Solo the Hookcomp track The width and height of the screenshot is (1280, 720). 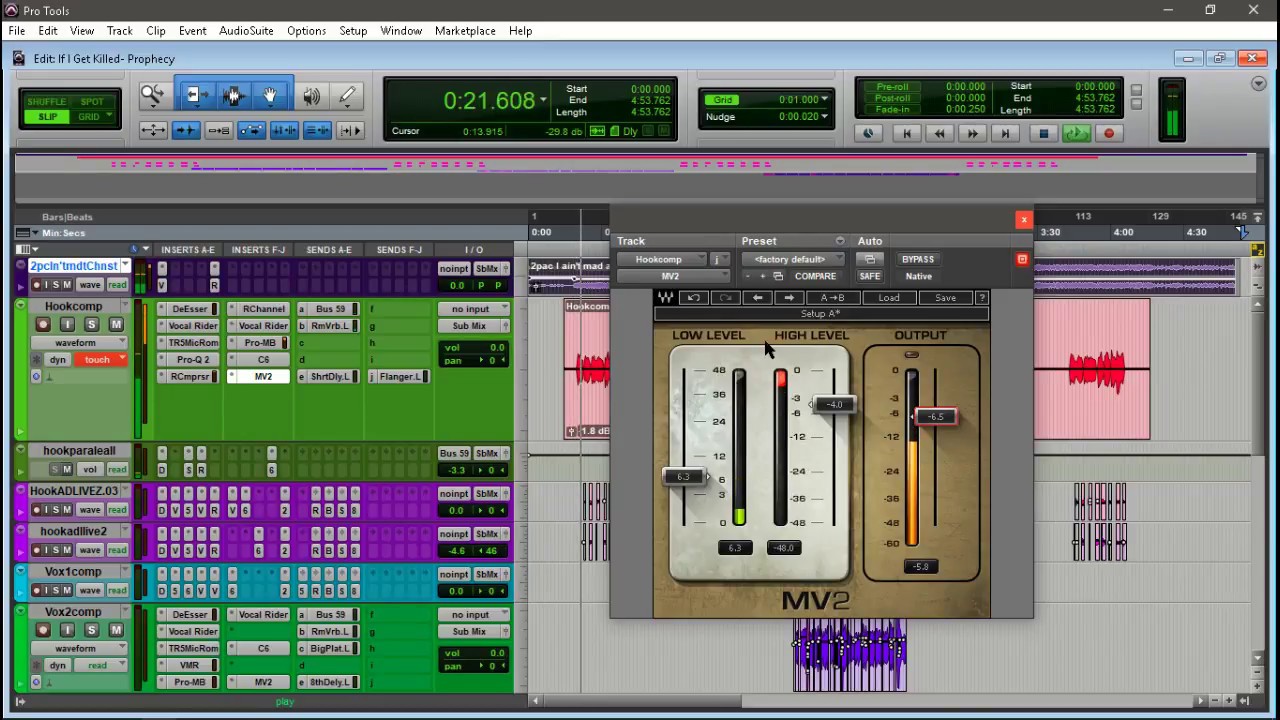coord(92,324)
